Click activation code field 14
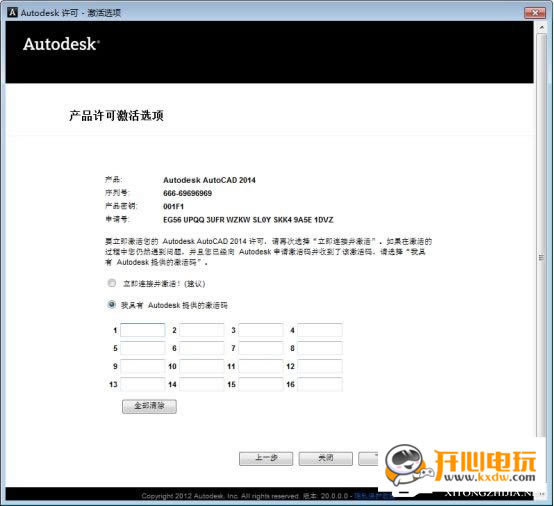Screen dimensions: 554x506 pos(202,384)
